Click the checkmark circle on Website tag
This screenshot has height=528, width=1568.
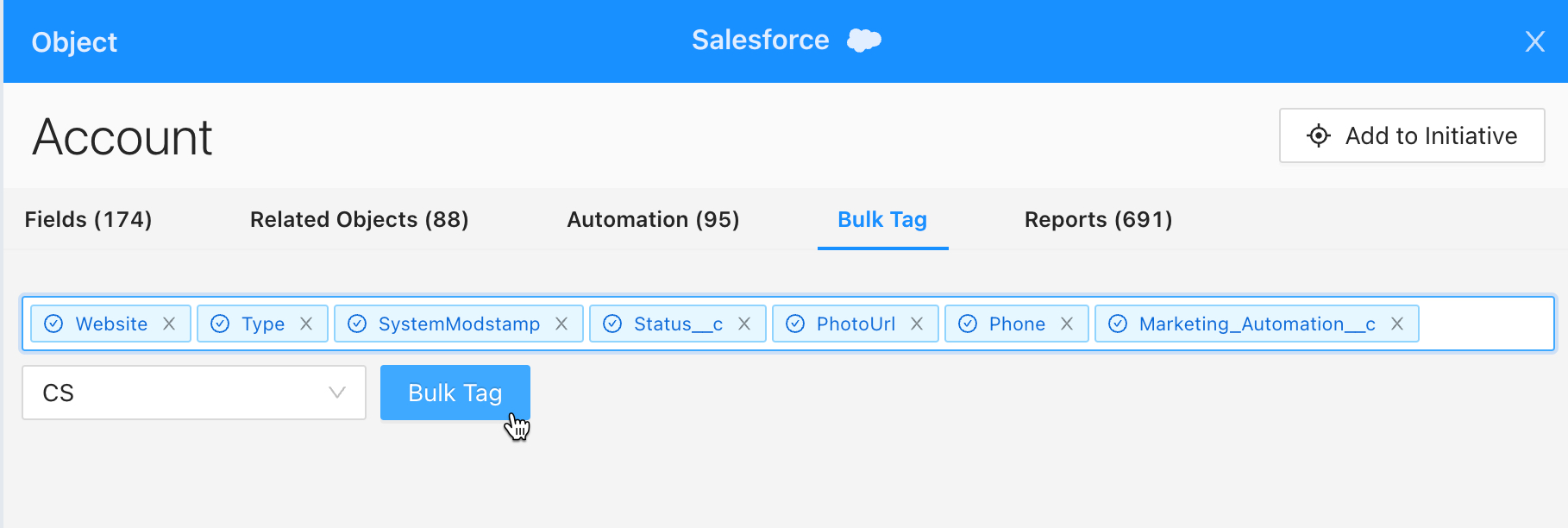(53, 324)
